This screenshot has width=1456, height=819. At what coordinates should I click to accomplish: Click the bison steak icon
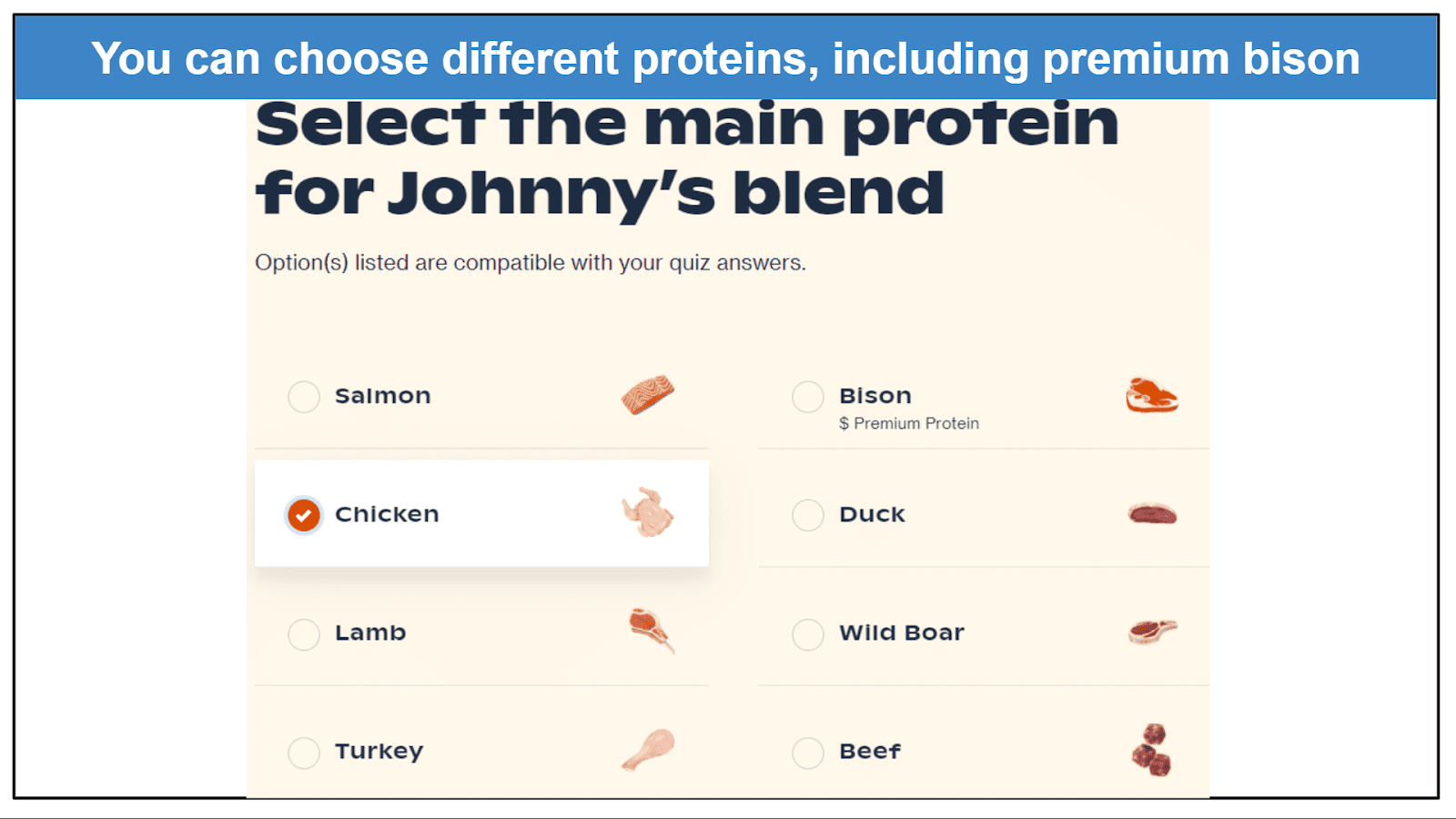tap(1151, 396)
